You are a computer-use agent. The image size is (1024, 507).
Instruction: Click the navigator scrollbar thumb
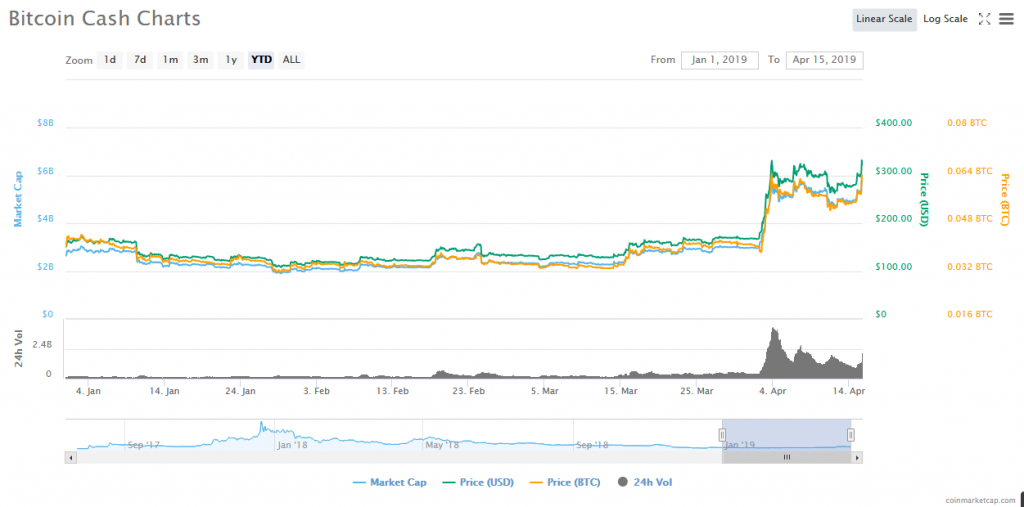pyautogui.click(x=787, y=457)
